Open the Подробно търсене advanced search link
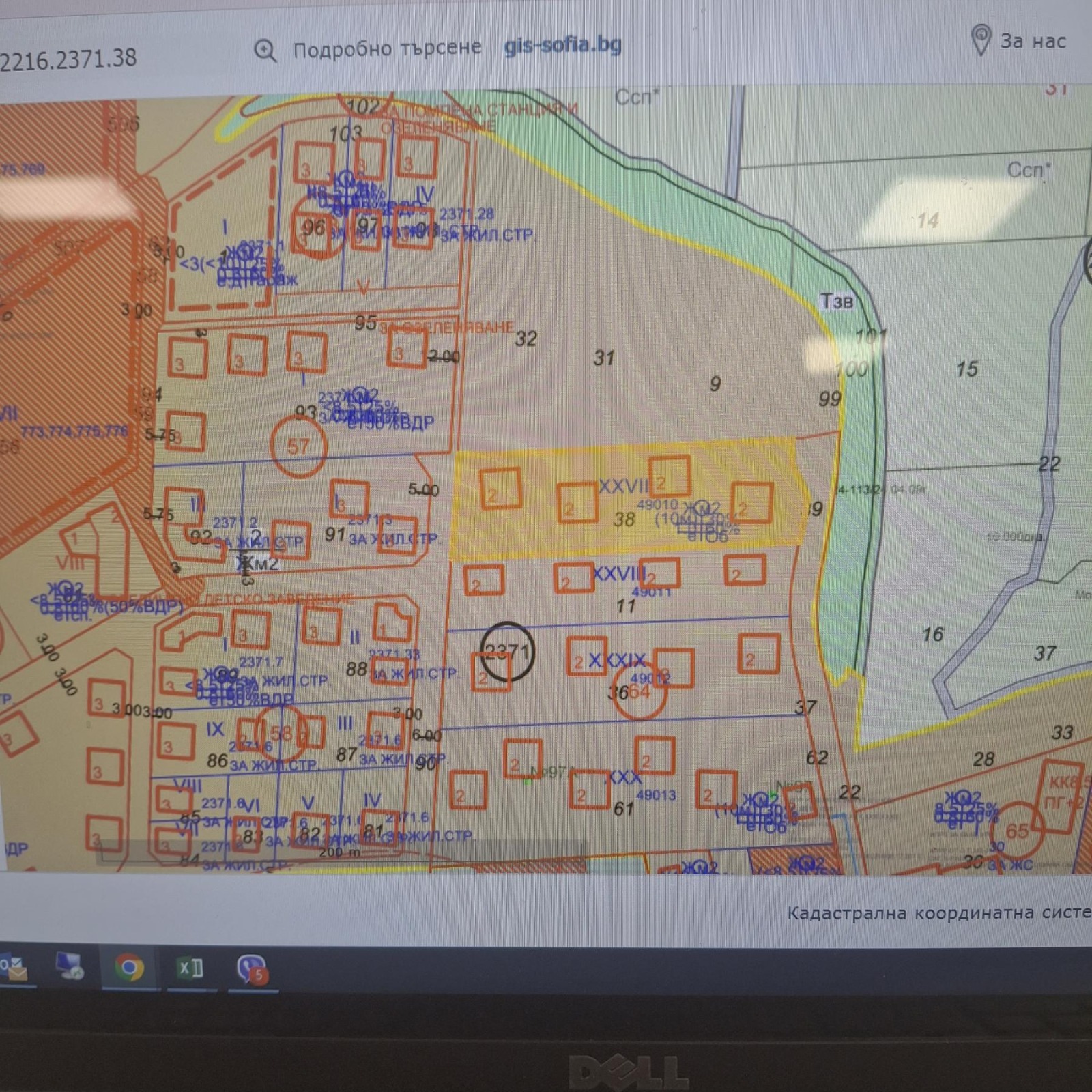1092x1092 pixels. [387, 48]
